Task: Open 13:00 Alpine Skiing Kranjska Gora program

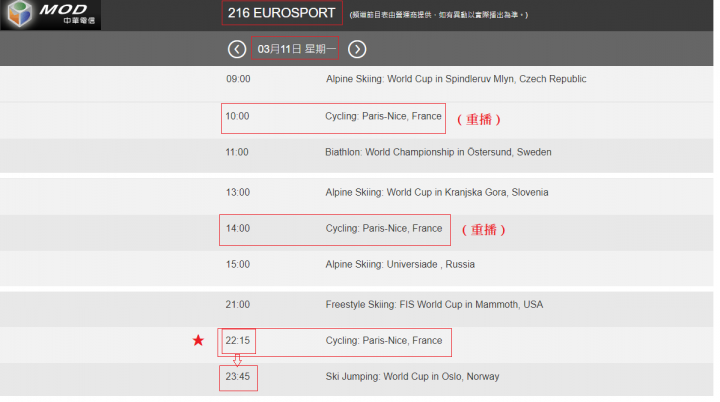Action: (x=357, y=196)
